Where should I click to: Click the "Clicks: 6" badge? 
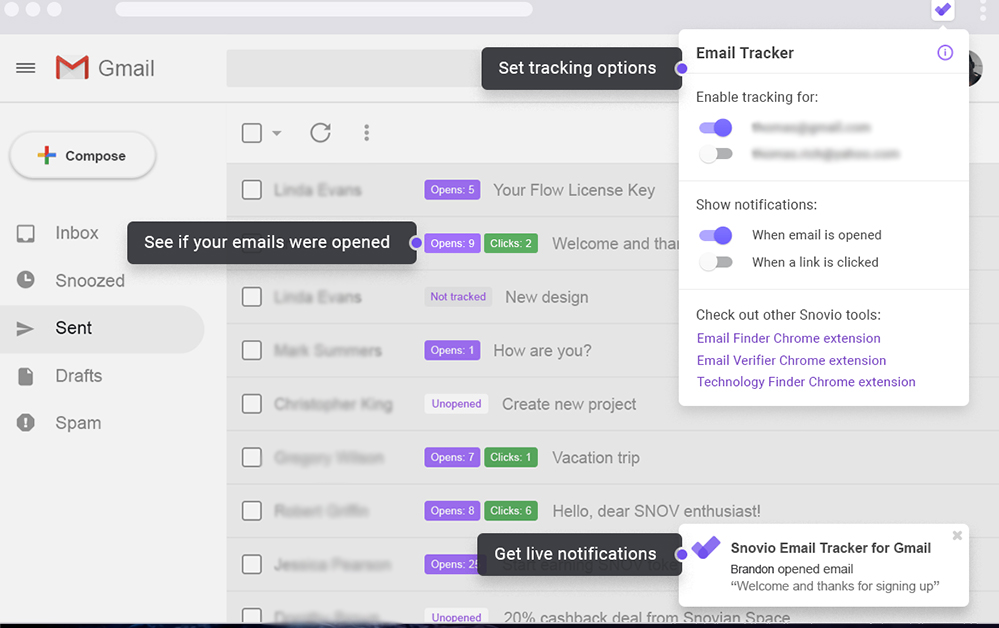[510, 511]
